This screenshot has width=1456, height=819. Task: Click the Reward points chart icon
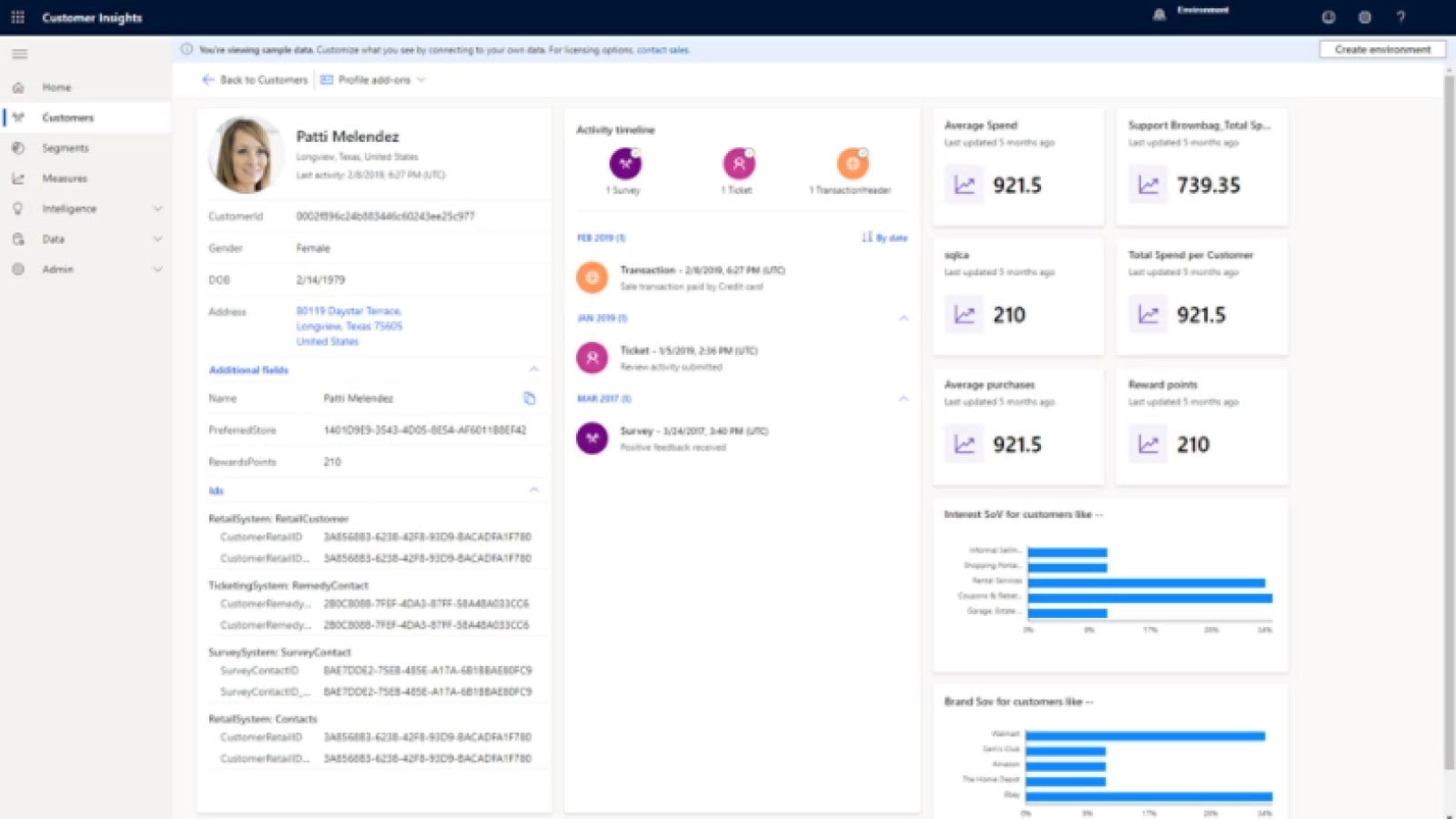(x=1148, y=444)
